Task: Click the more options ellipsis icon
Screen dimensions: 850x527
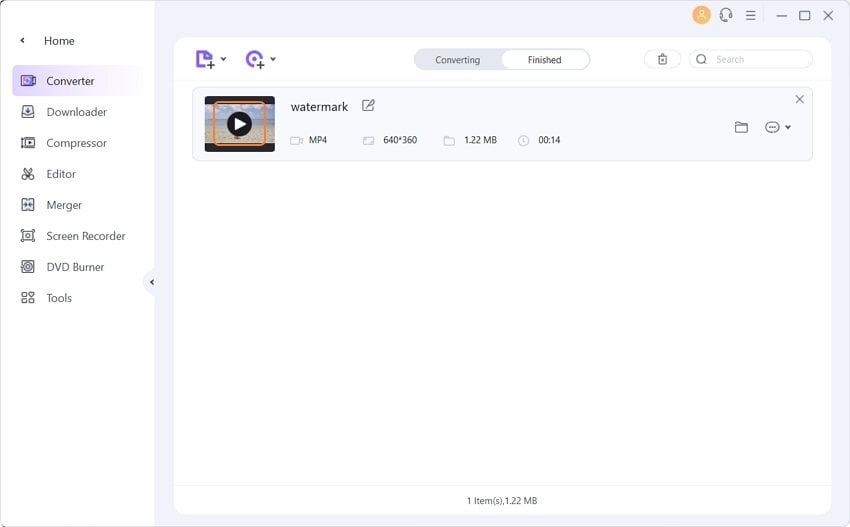Action: click(x=772, y=127)
